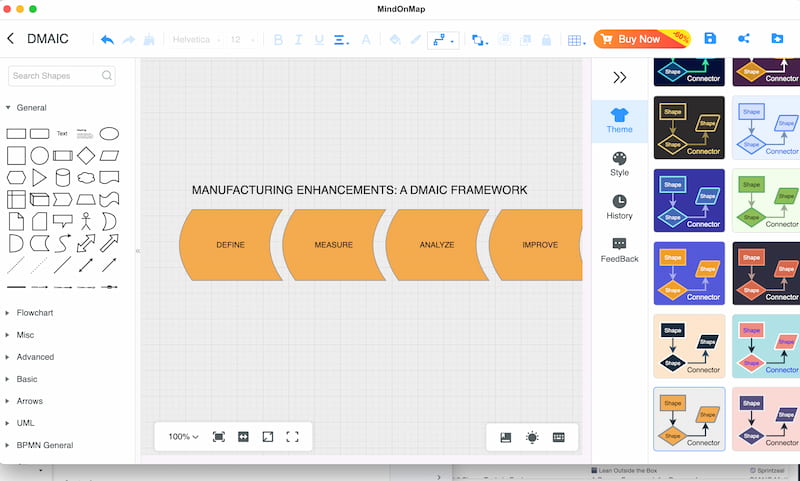Toggle the light bulb brightness mode
This screenshot has height=481, width=800.
coord(532,437)
